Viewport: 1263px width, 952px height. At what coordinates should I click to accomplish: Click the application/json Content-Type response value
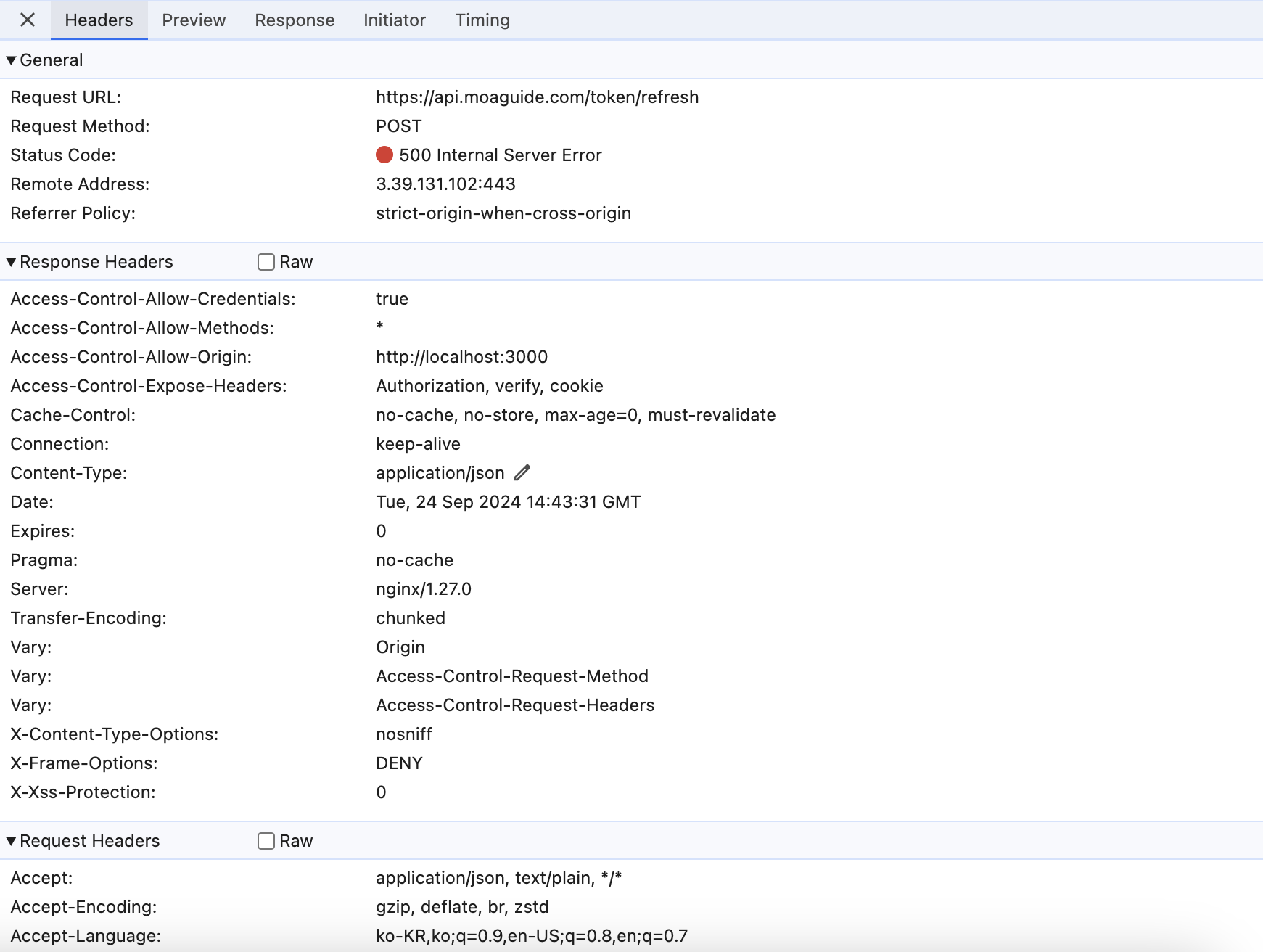440,473
